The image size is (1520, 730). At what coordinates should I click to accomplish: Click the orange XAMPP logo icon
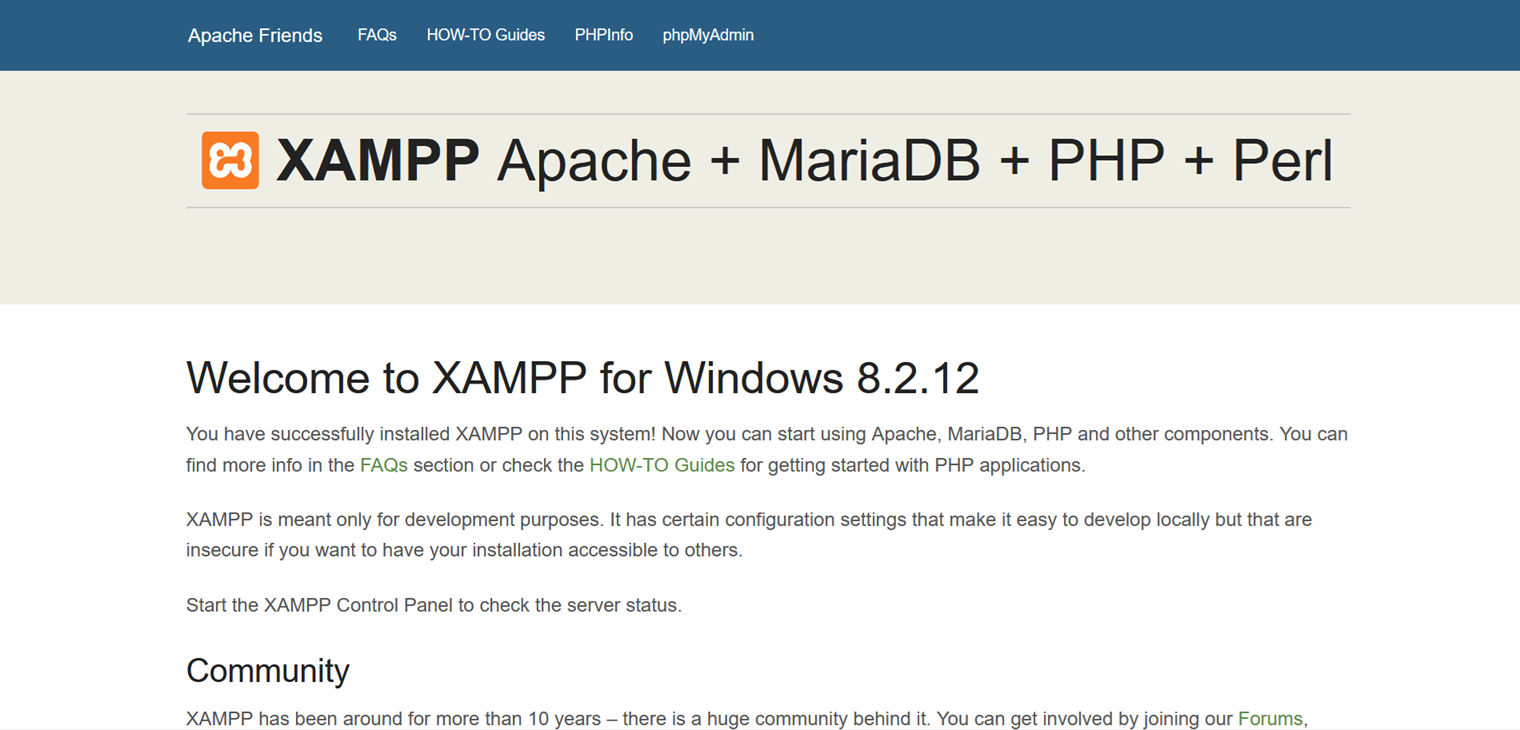pyautogui.click(x=230, y=160)
